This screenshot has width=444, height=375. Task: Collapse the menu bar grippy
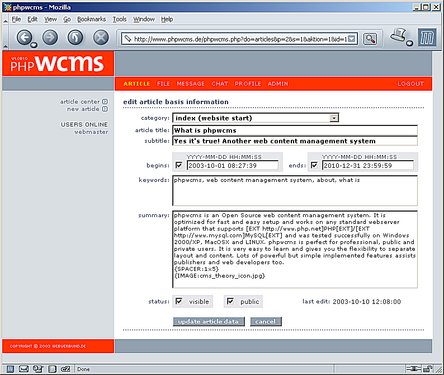(5, 20)
